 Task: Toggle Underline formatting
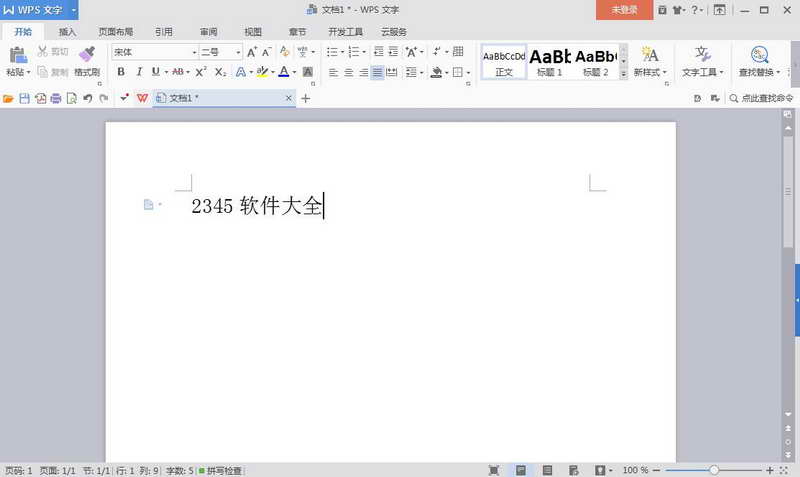pyautogui.click(x=156, y=72)
